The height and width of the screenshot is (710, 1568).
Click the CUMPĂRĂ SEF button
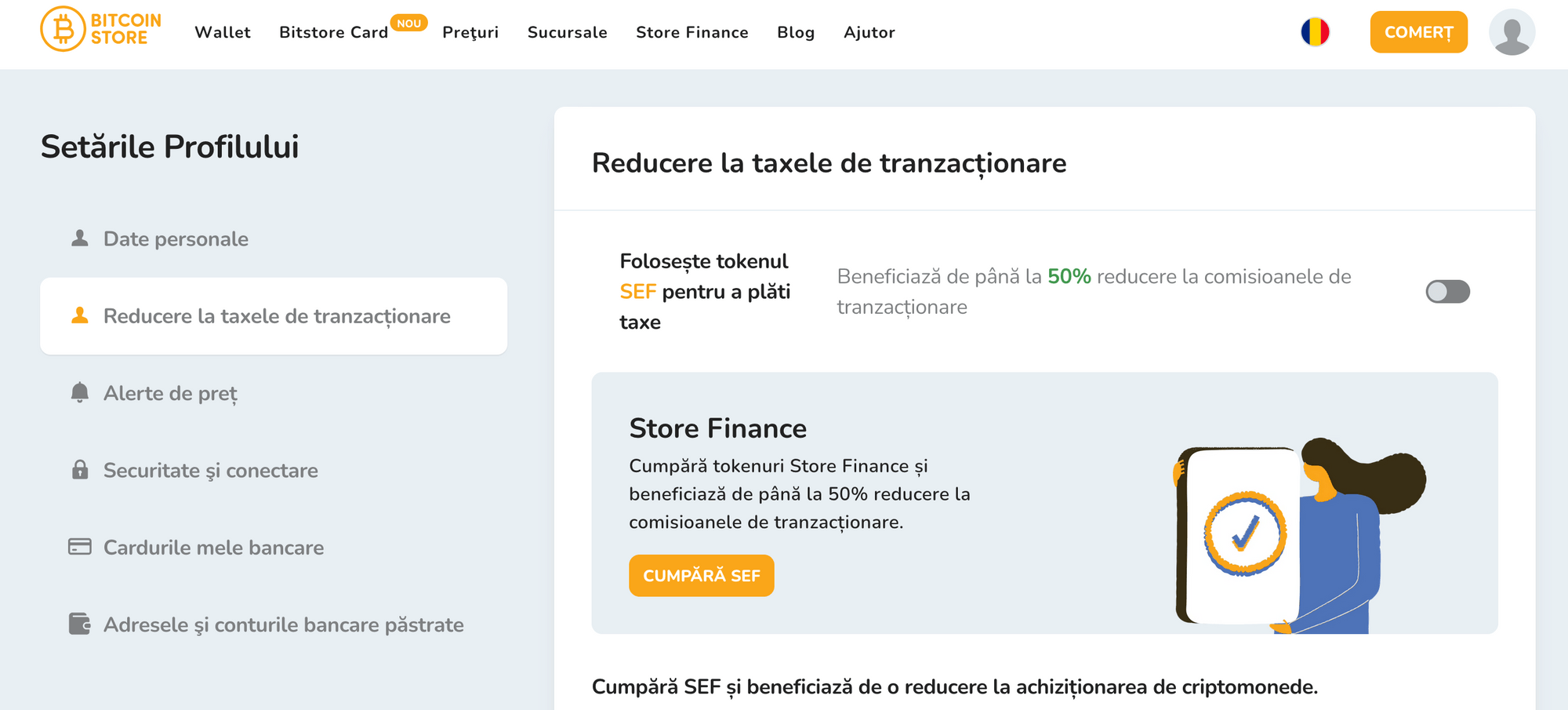[701, 576]
